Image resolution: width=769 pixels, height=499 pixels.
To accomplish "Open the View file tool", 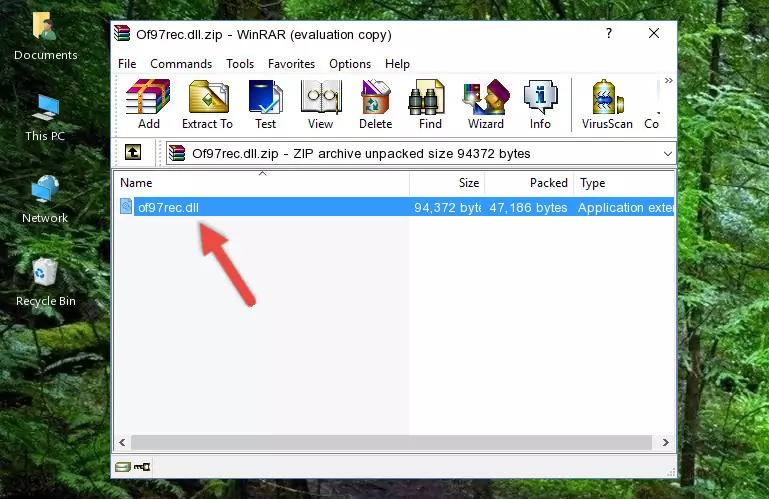I will pyautogui.click(x=321, y=104).
